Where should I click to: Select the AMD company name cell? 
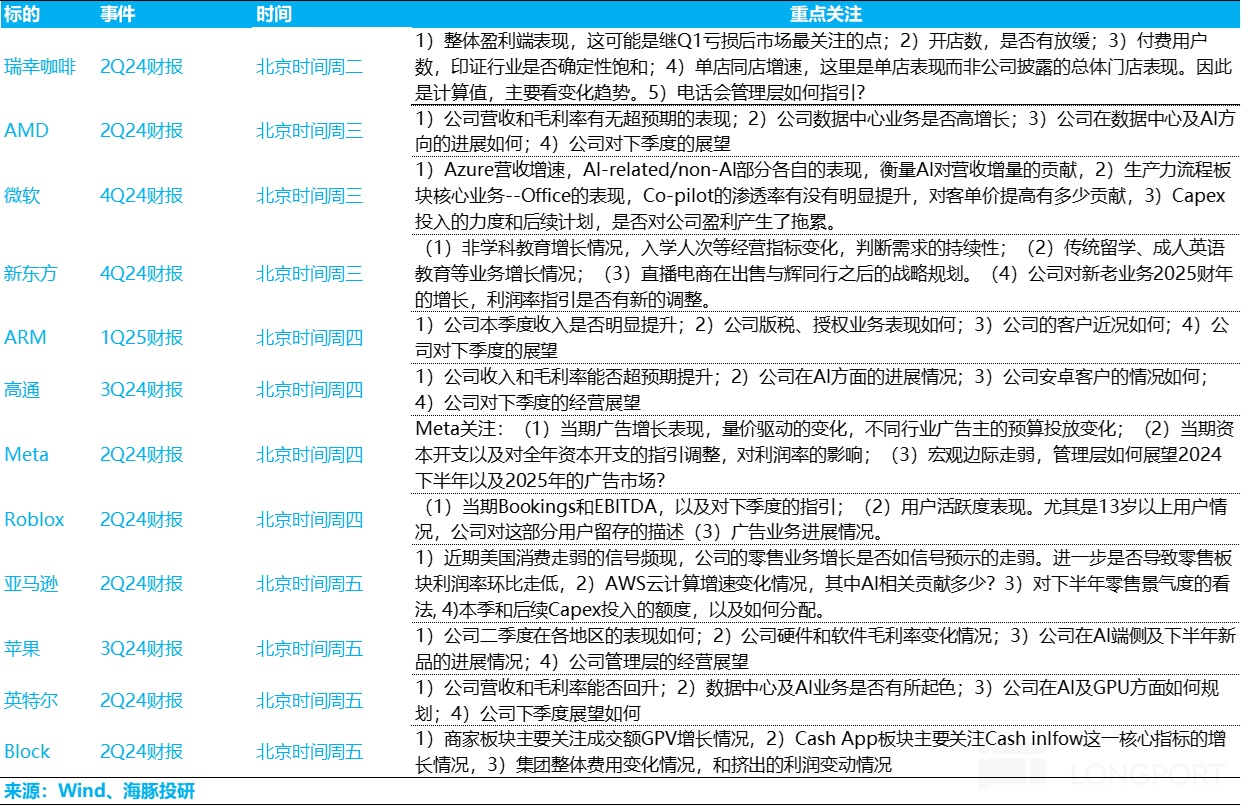[x=26, y=131]
